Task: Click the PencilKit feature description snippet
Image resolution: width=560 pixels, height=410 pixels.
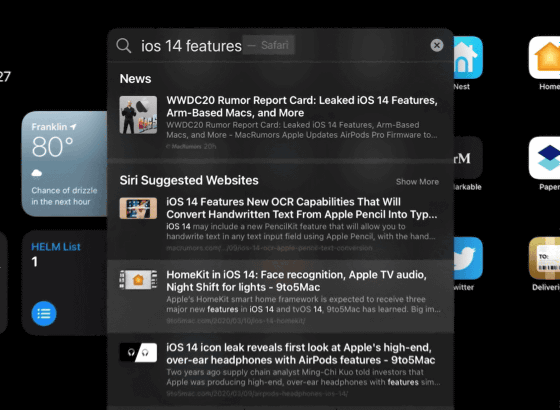Action: pos(301,231)
